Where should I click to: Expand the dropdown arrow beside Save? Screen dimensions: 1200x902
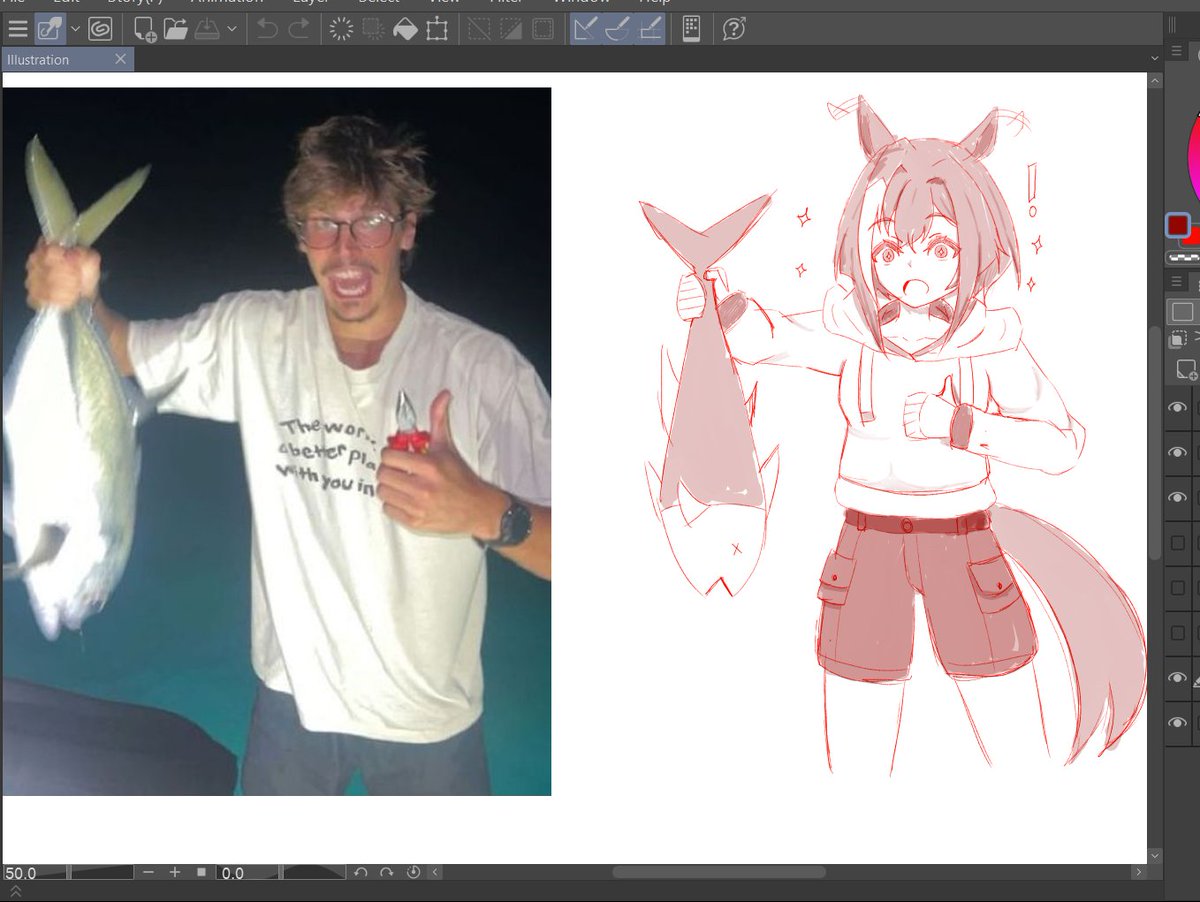tap(232, 29)
